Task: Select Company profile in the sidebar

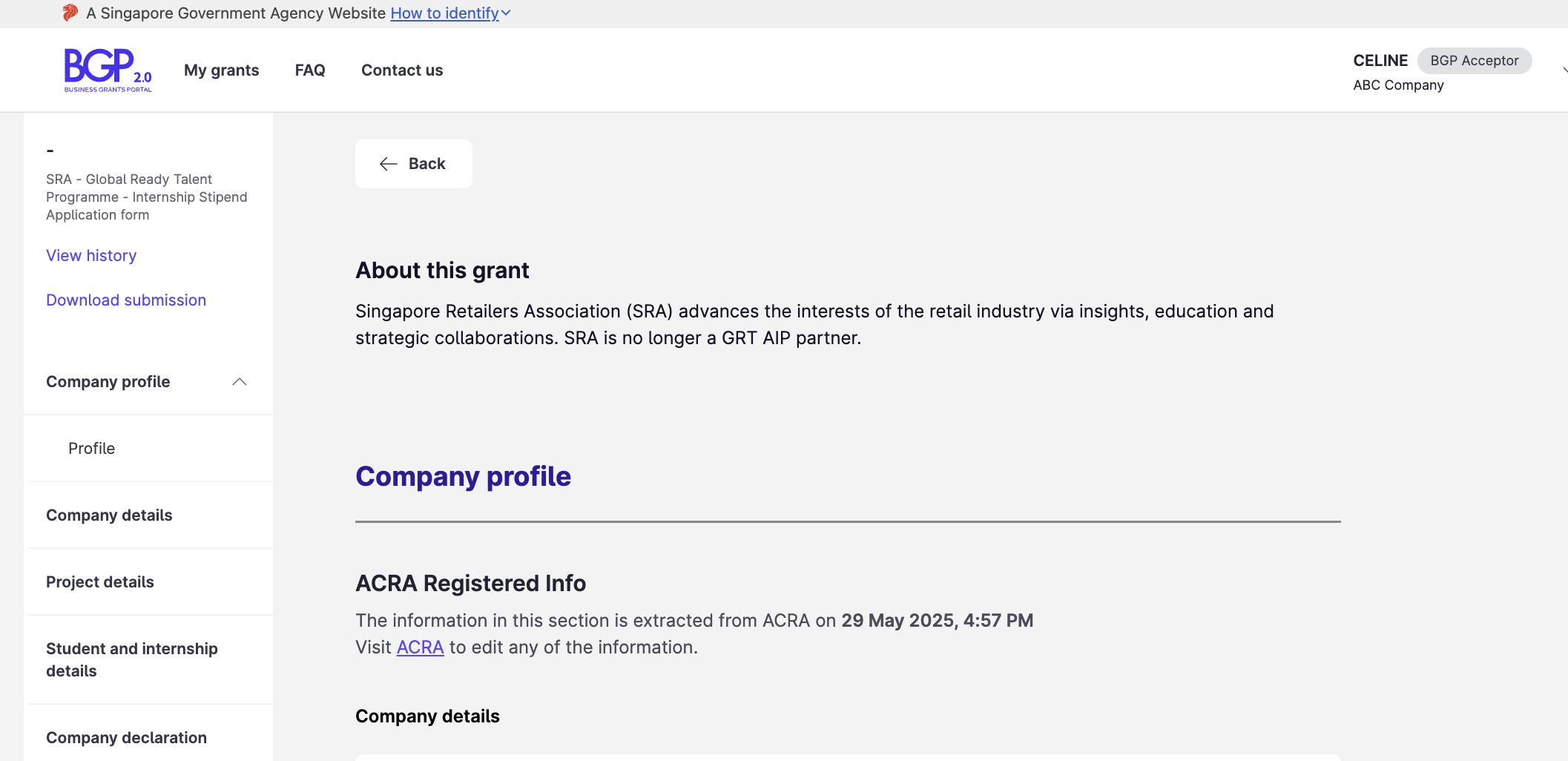Action: point(108,382)
